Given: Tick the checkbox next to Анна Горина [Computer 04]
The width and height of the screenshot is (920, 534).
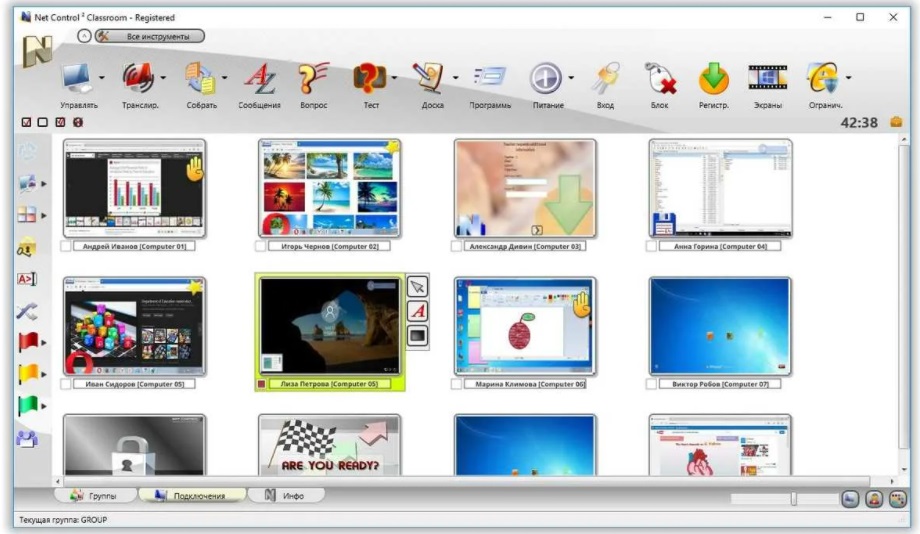Looking at the screenshot, I should pos(652,246).
